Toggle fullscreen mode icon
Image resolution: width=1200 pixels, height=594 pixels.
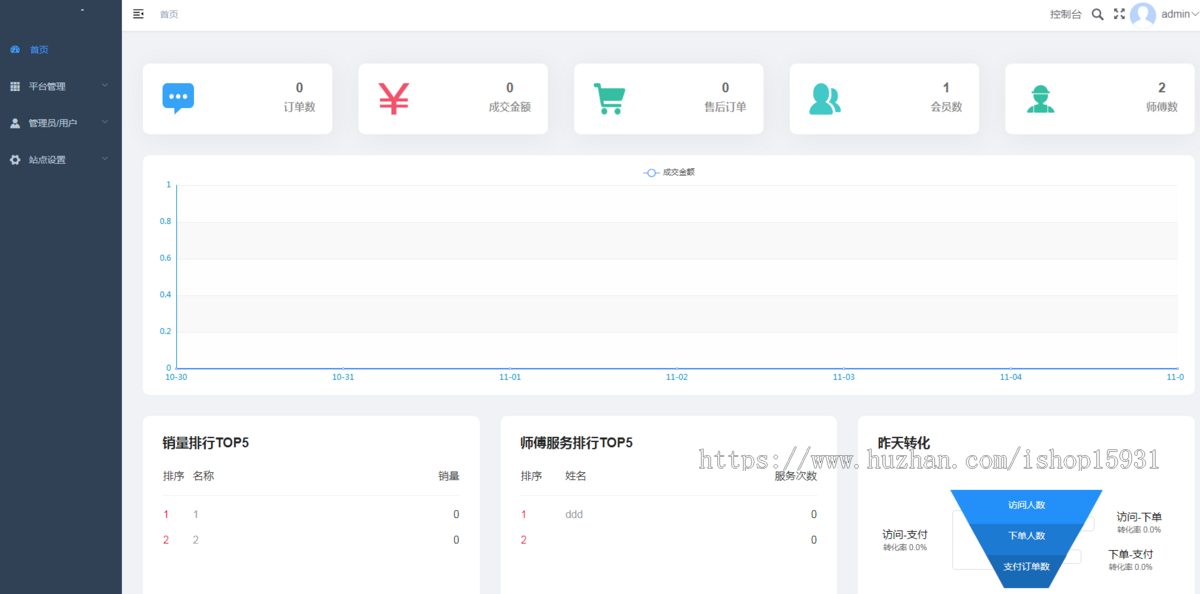pos(1119,14)
